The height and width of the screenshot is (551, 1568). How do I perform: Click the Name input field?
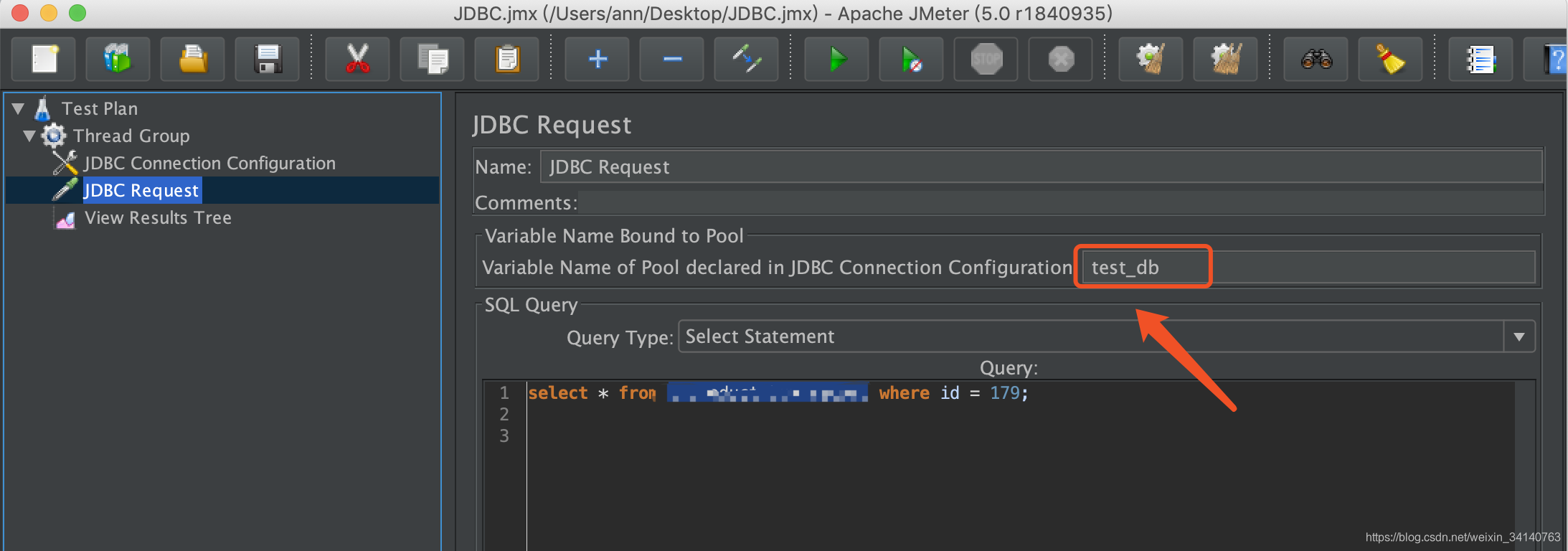point(1041,167)
